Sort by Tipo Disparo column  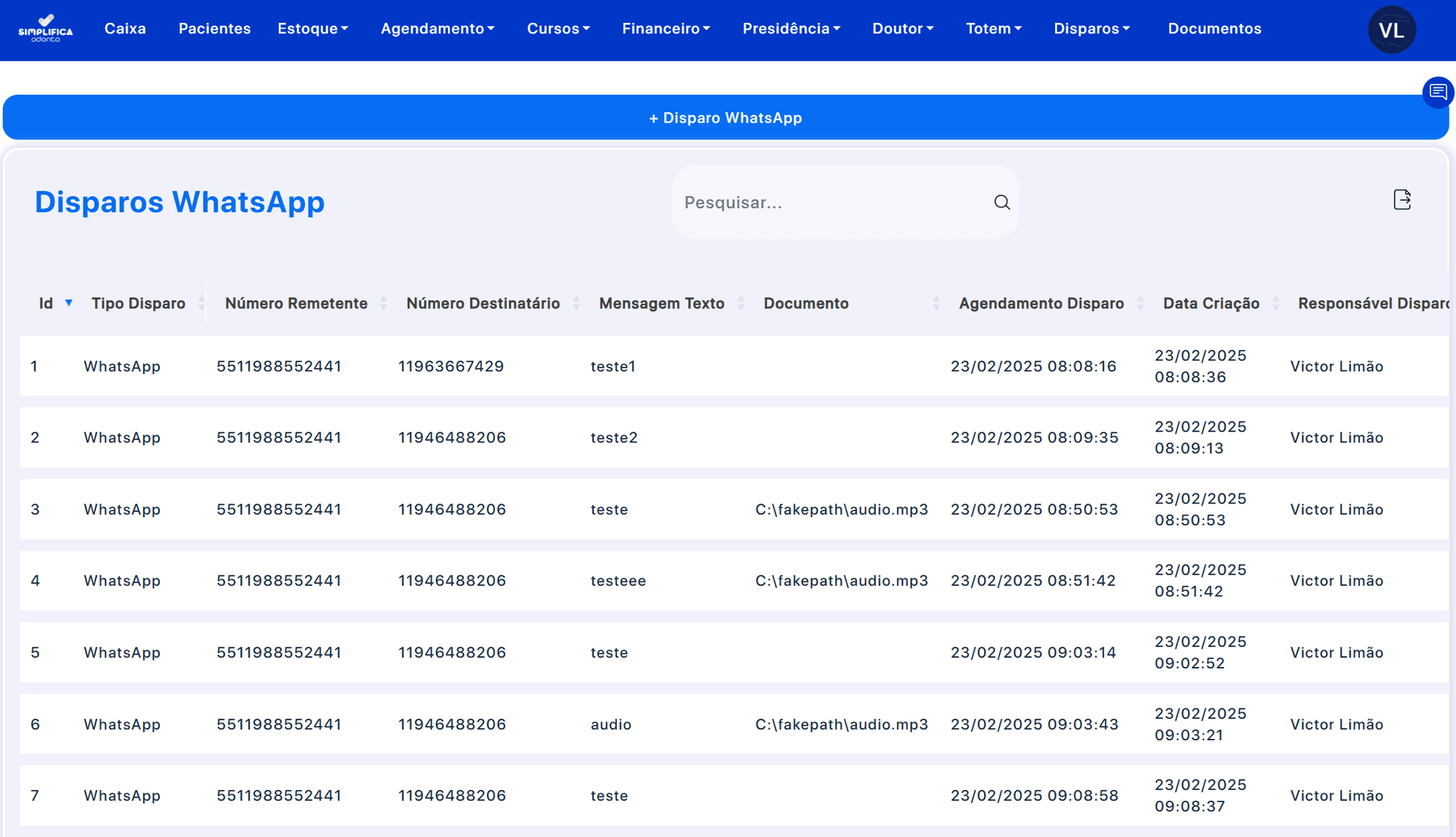coord(201,304)
